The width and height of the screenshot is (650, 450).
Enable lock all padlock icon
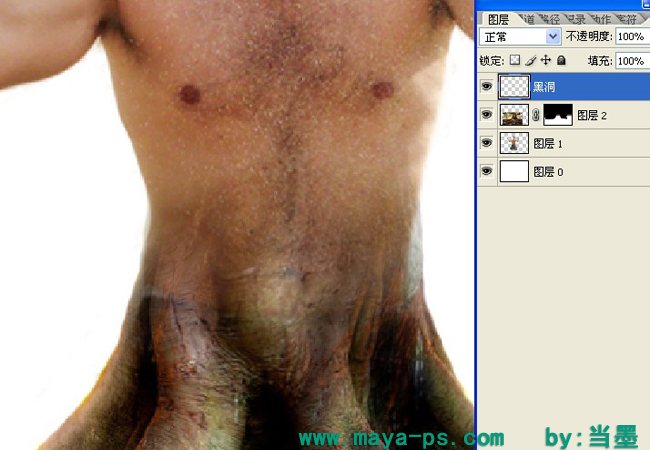pyautogui.click(x=561, y=60)
